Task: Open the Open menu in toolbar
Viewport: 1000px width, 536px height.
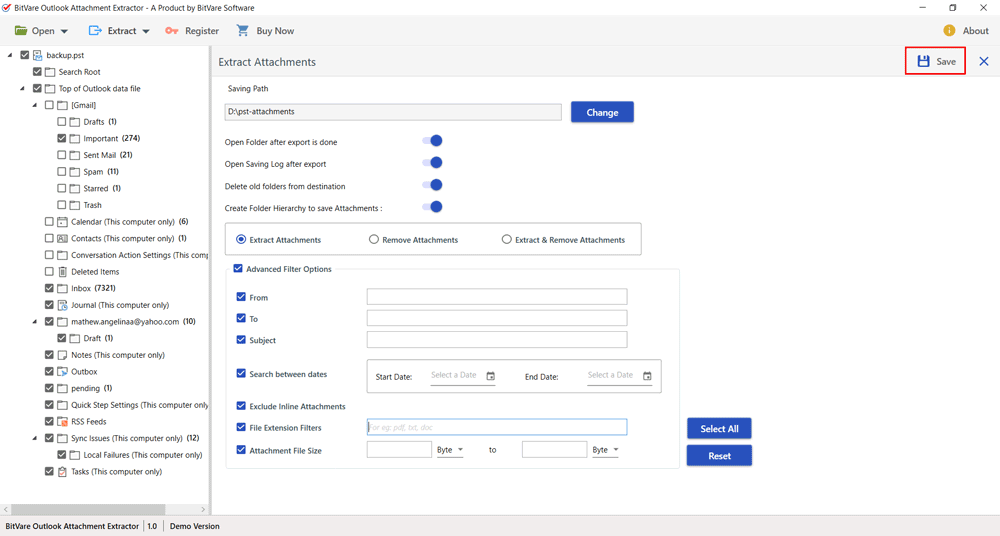Action: tap(42, 31)
